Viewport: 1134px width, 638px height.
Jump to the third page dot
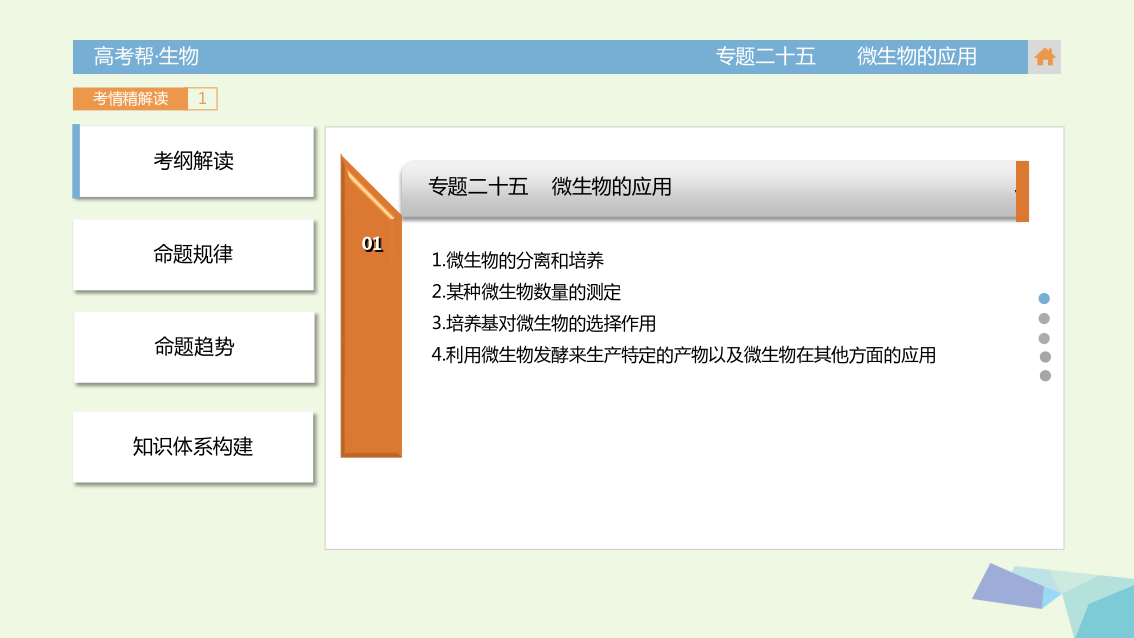point(1044,338)
